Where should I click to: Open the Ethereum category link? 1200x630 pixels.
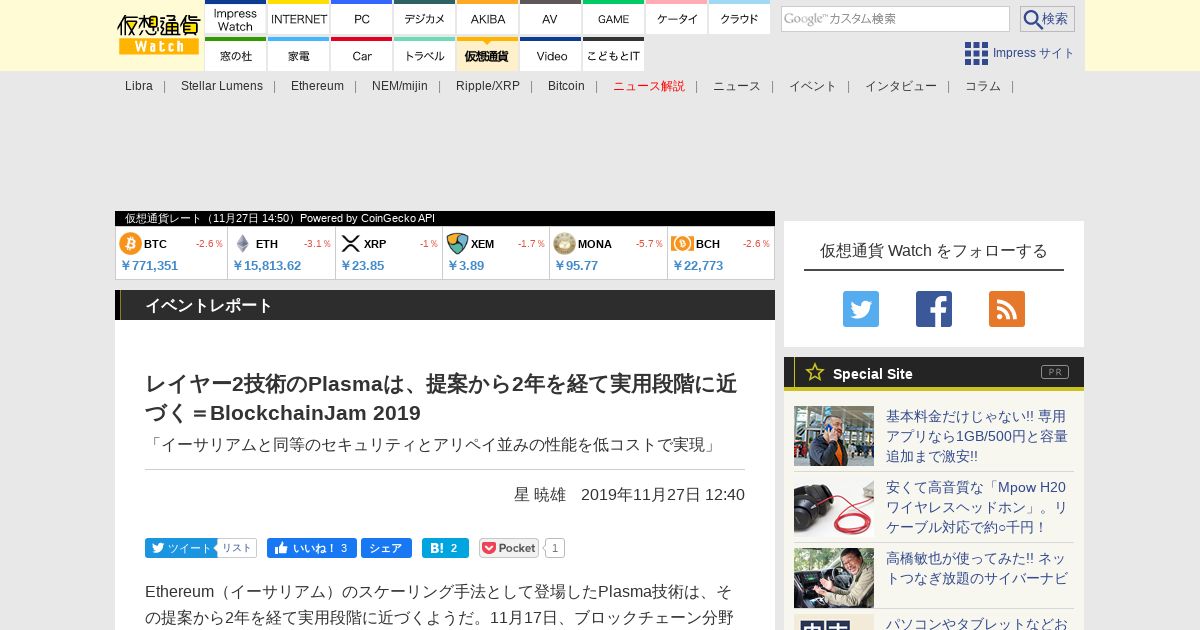pyautogui.click(x=317, y=86)
